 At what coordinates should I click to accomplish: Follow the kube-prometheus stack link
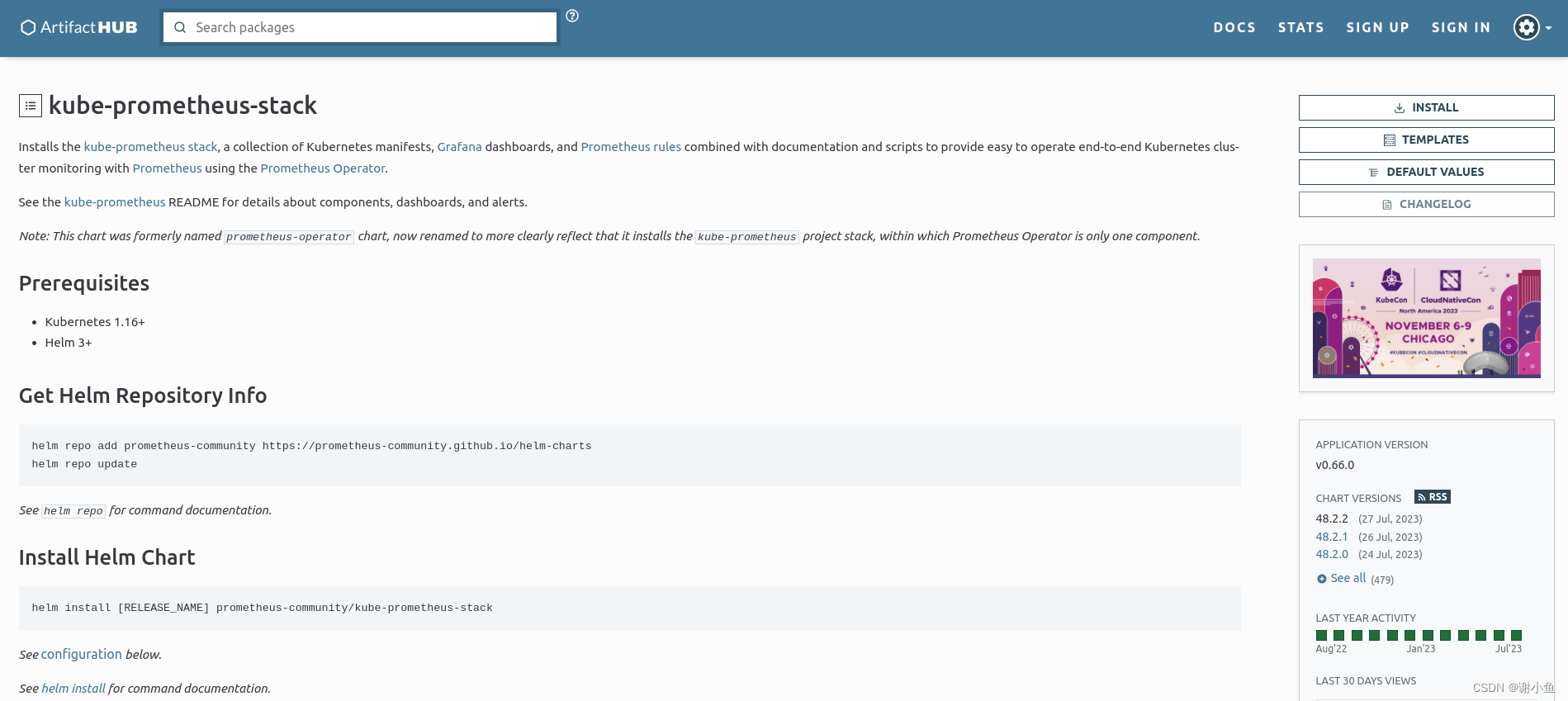[150, 147]
